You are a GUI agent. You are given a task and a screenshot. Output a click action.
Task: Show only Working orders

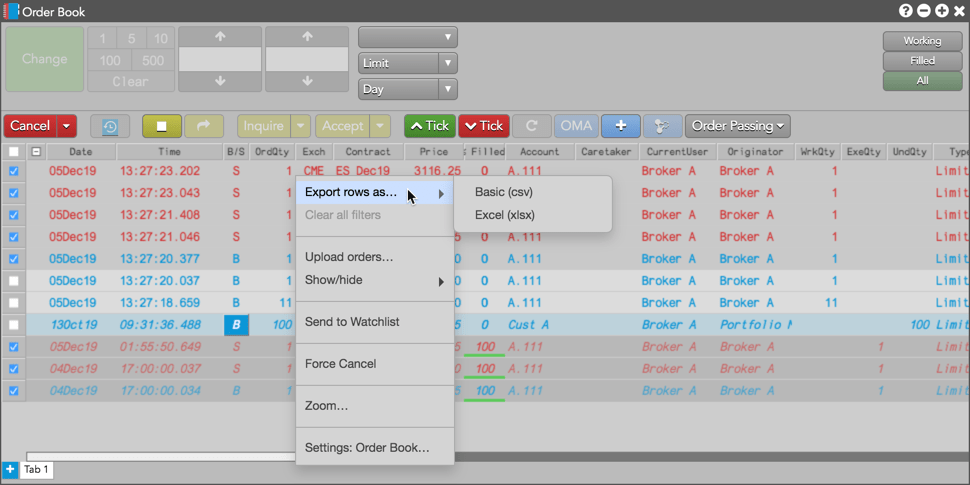tap(922, 41)
